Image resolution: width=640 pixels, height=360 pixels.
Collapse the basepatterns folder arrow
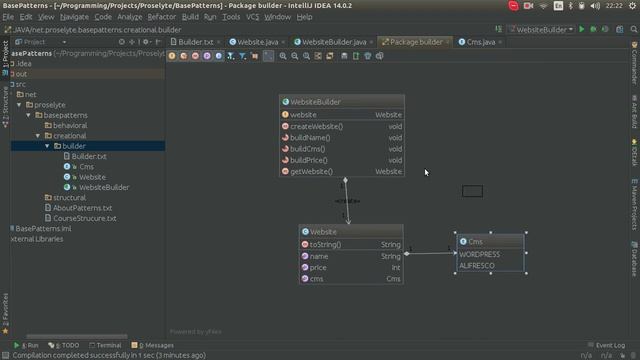29,115
